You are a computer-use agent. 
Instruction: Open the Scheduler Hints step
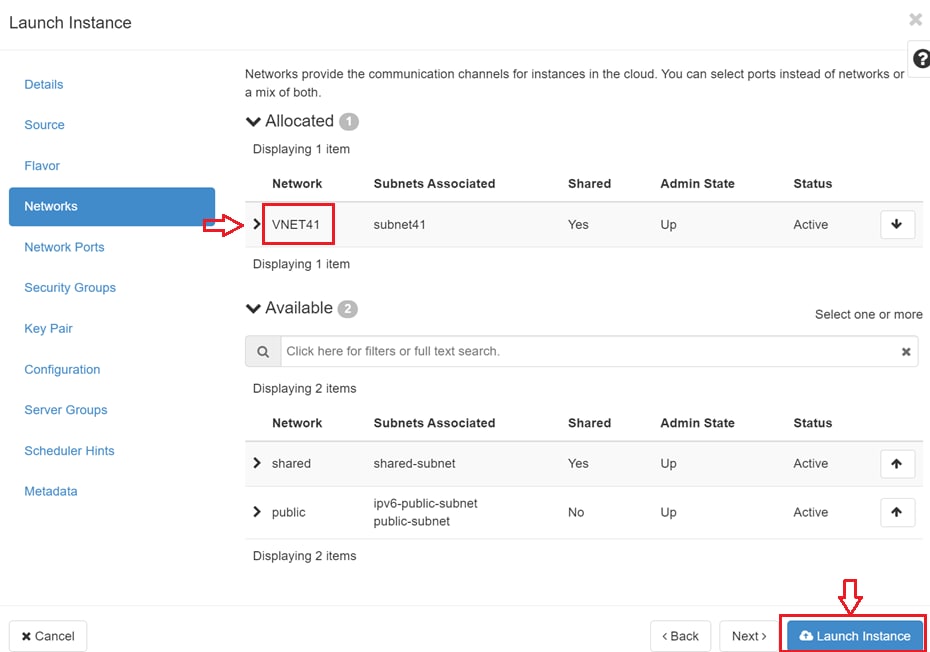pos(69,451)
